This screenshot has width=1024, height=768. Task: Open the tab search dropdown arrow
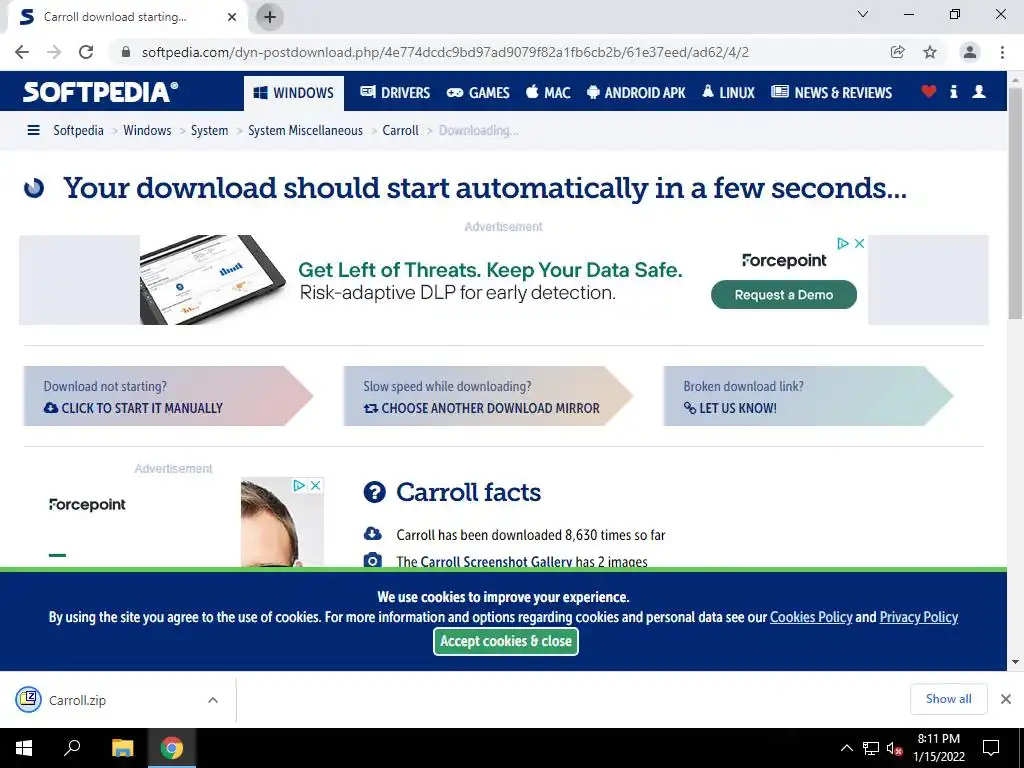coord(863,14)
